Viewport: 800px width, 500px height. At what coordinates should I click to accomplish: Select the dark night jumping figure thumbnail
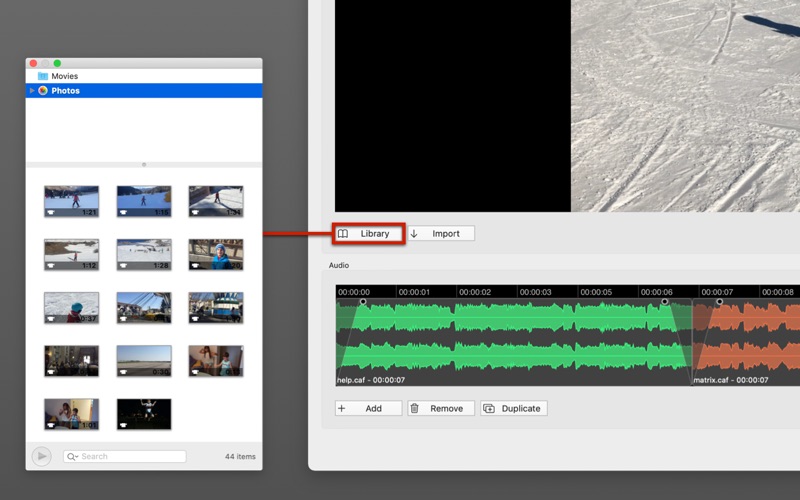pyautogui.click(x=144, y=414)
